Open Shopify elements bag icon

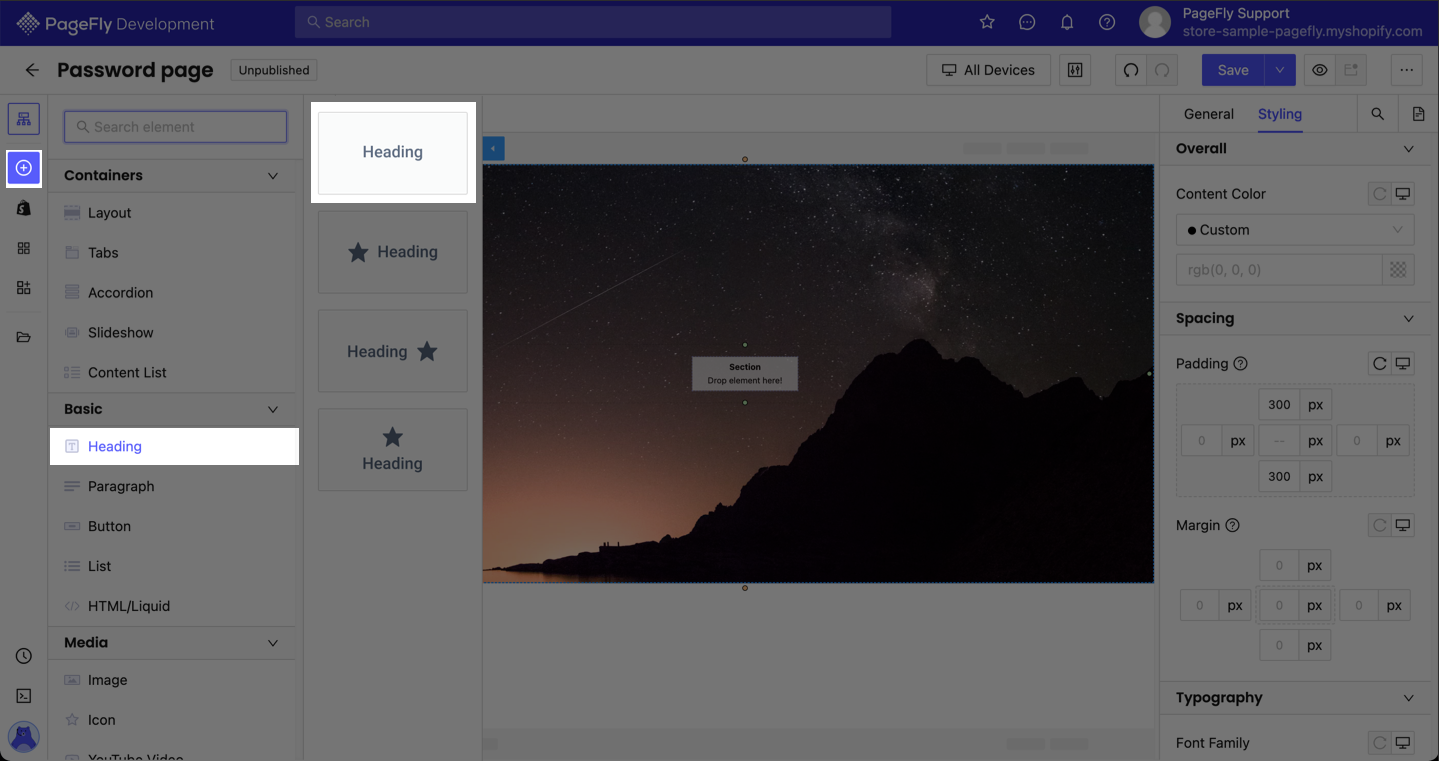pyautogui.click(x=24, y=208)
